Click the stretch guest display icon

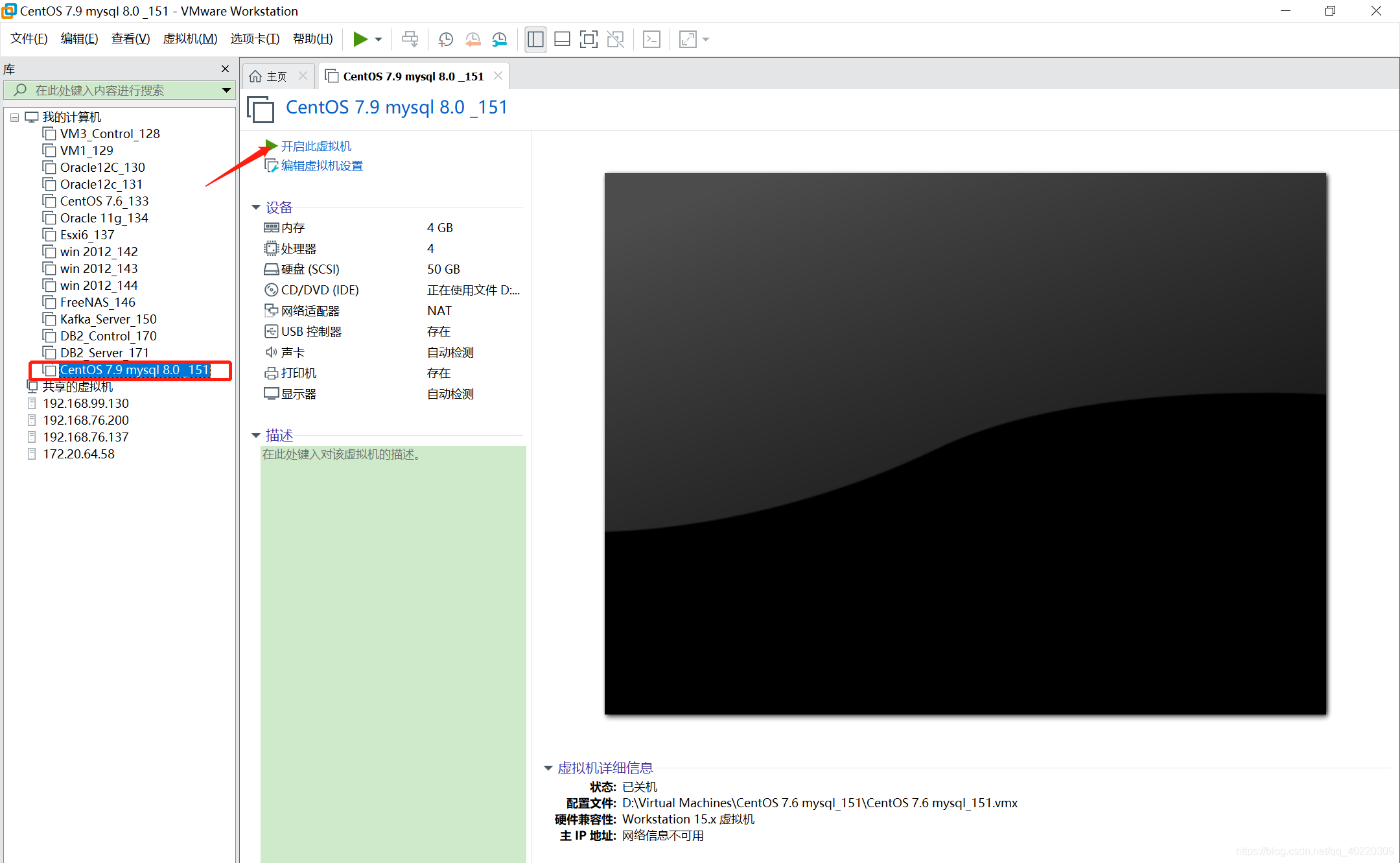coord(688,40)
